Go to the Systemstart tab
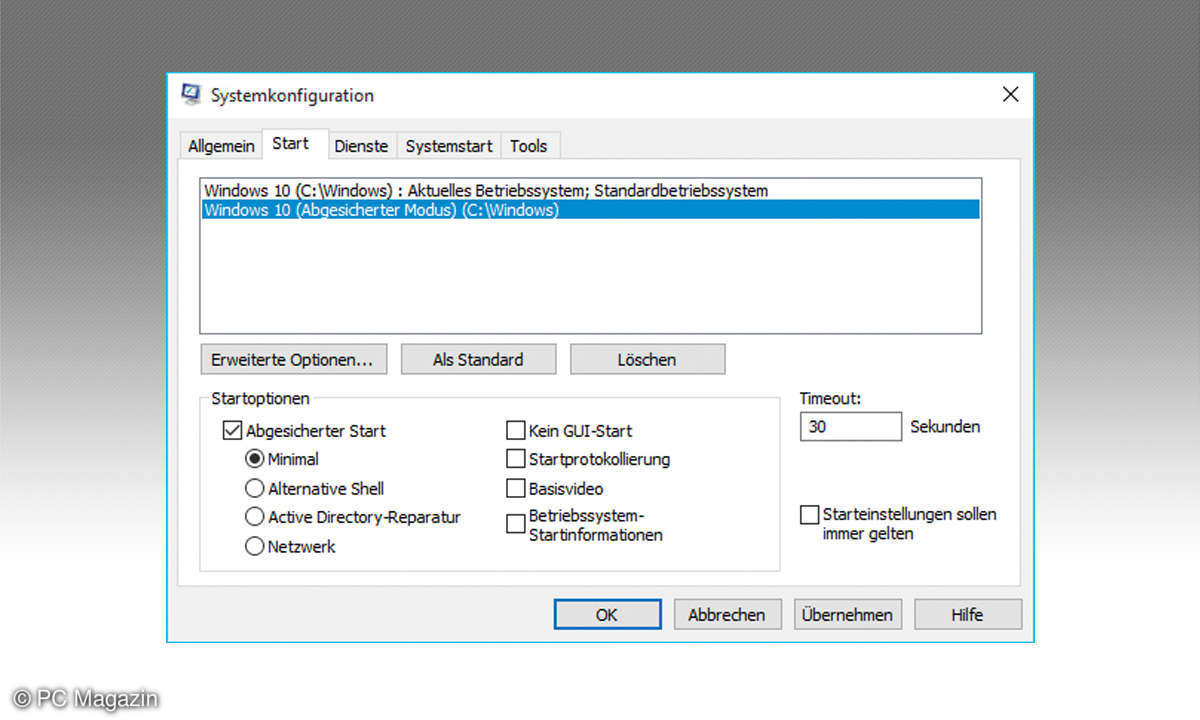 coord(449,146)
